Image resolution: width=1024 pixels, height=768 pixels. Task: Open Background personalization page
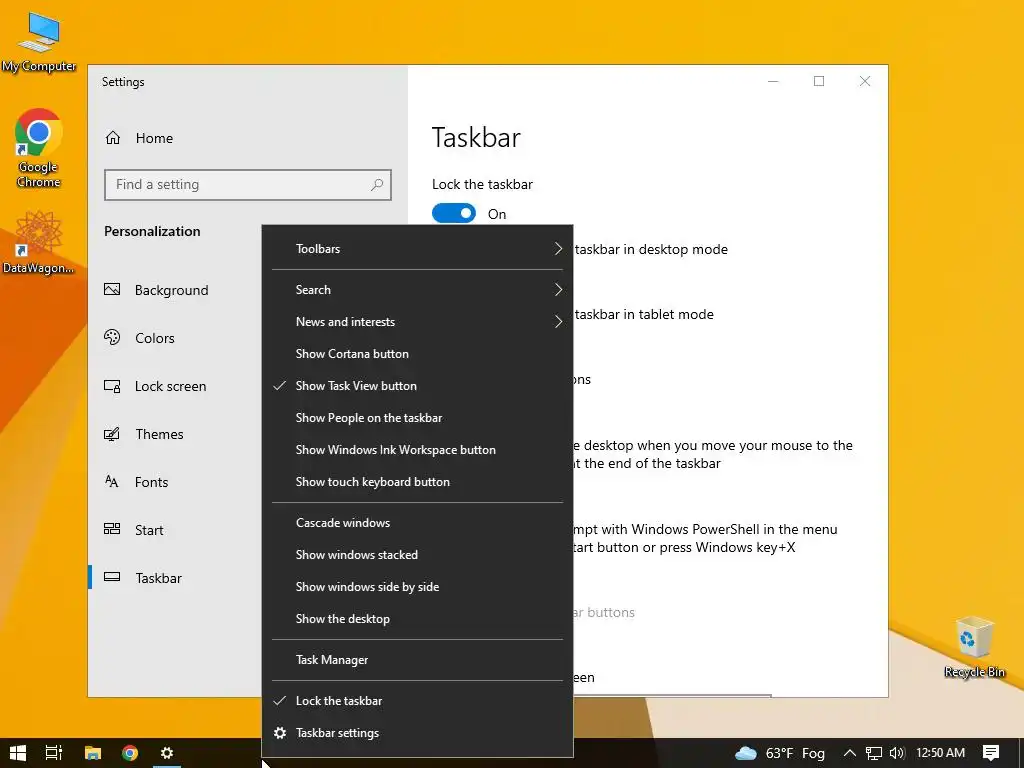[x=157, y=290]
